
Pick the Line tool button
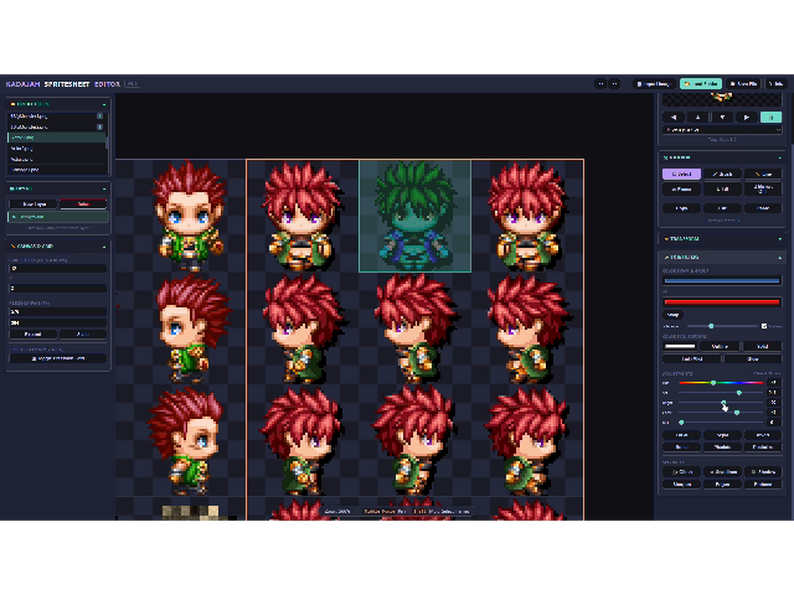[763, 174]
